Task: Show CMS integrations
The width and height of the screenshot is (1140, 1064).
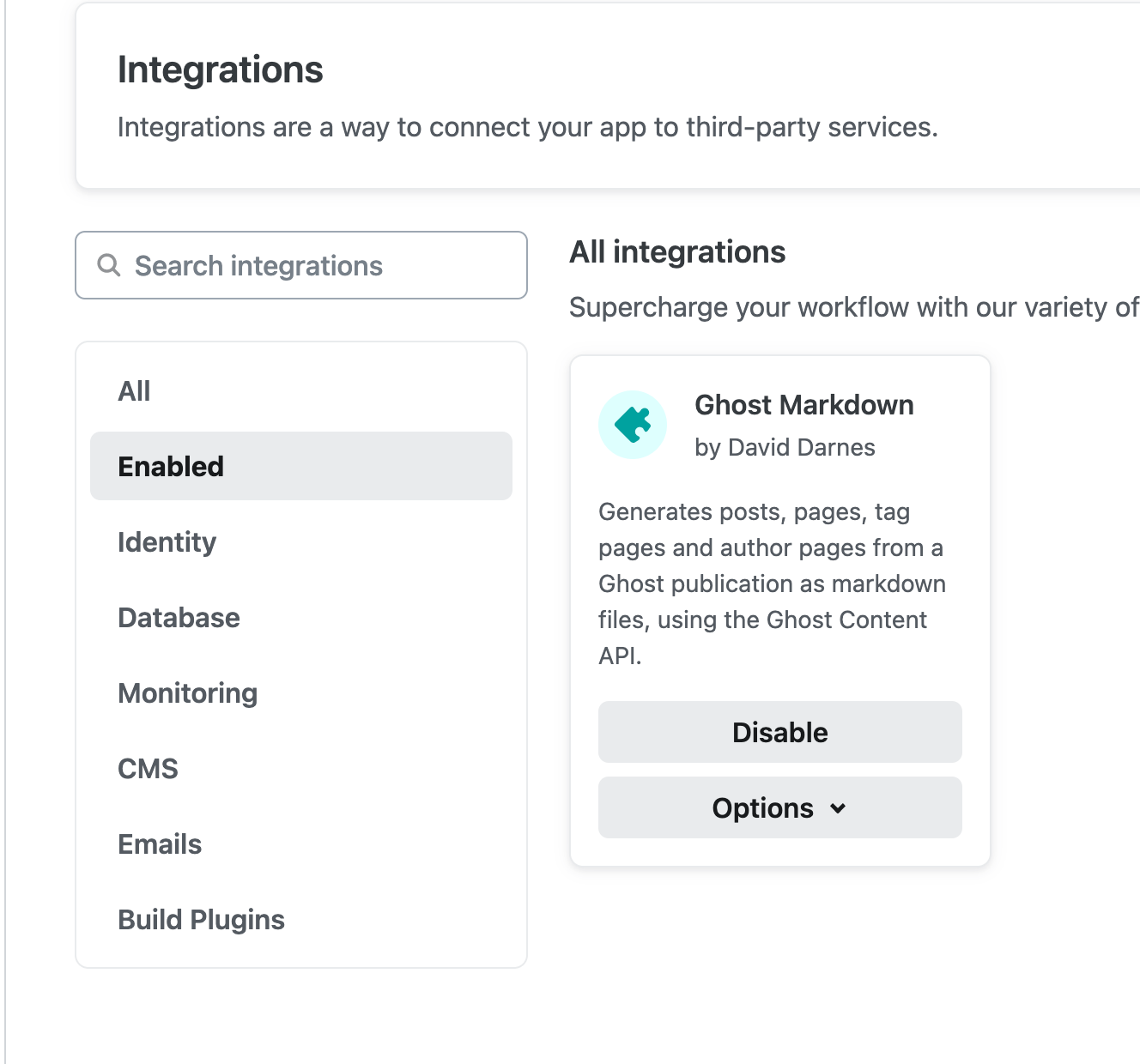Action: [x=148, y=769]
